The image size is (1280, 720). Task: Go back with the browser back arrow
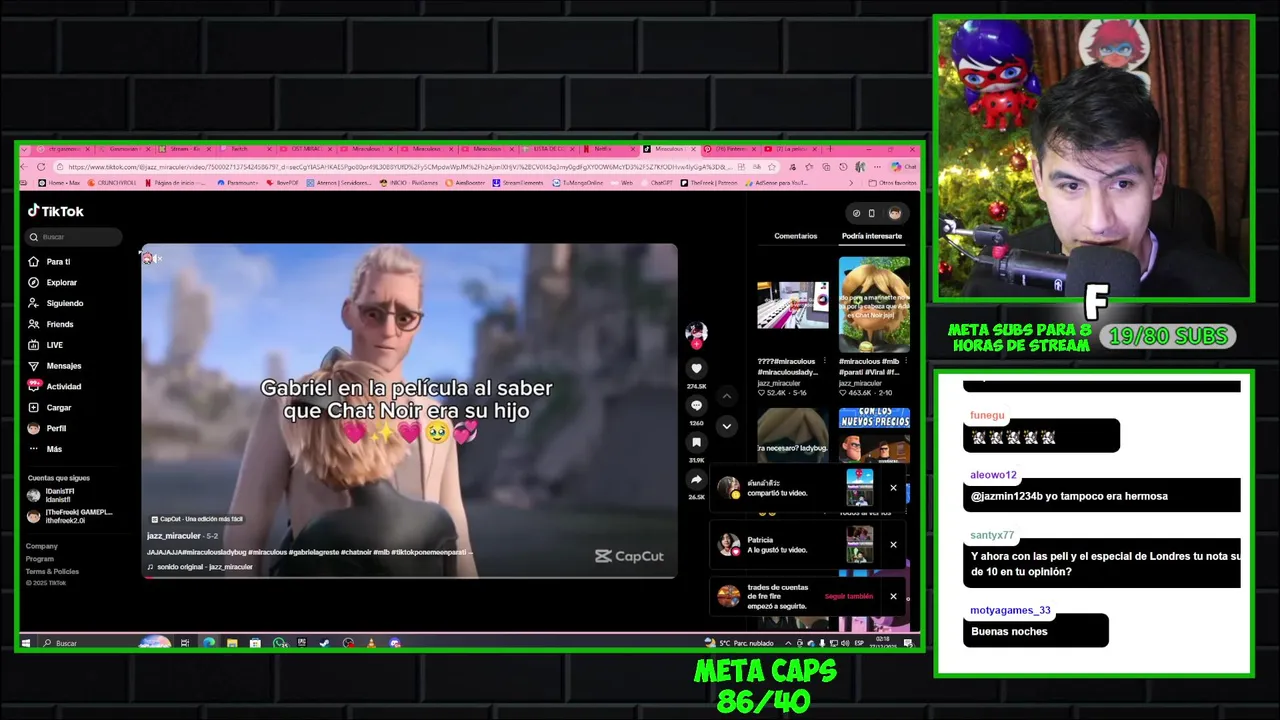26,167
